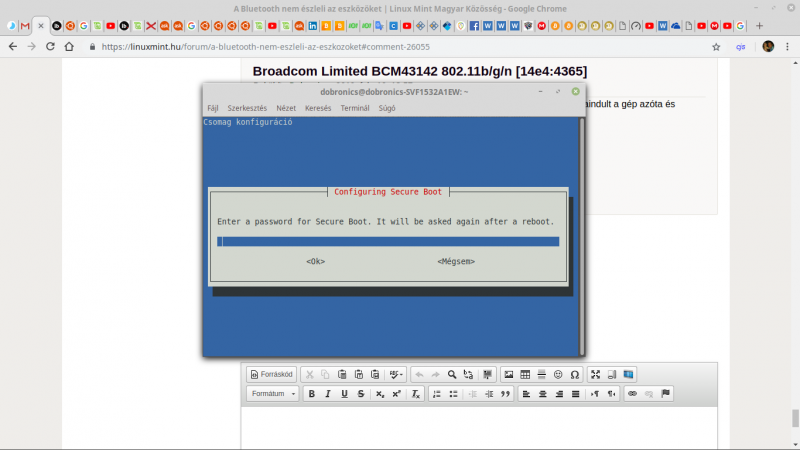Click the Chrome address bar URL
800x450 pixels.
pos(265,47)
